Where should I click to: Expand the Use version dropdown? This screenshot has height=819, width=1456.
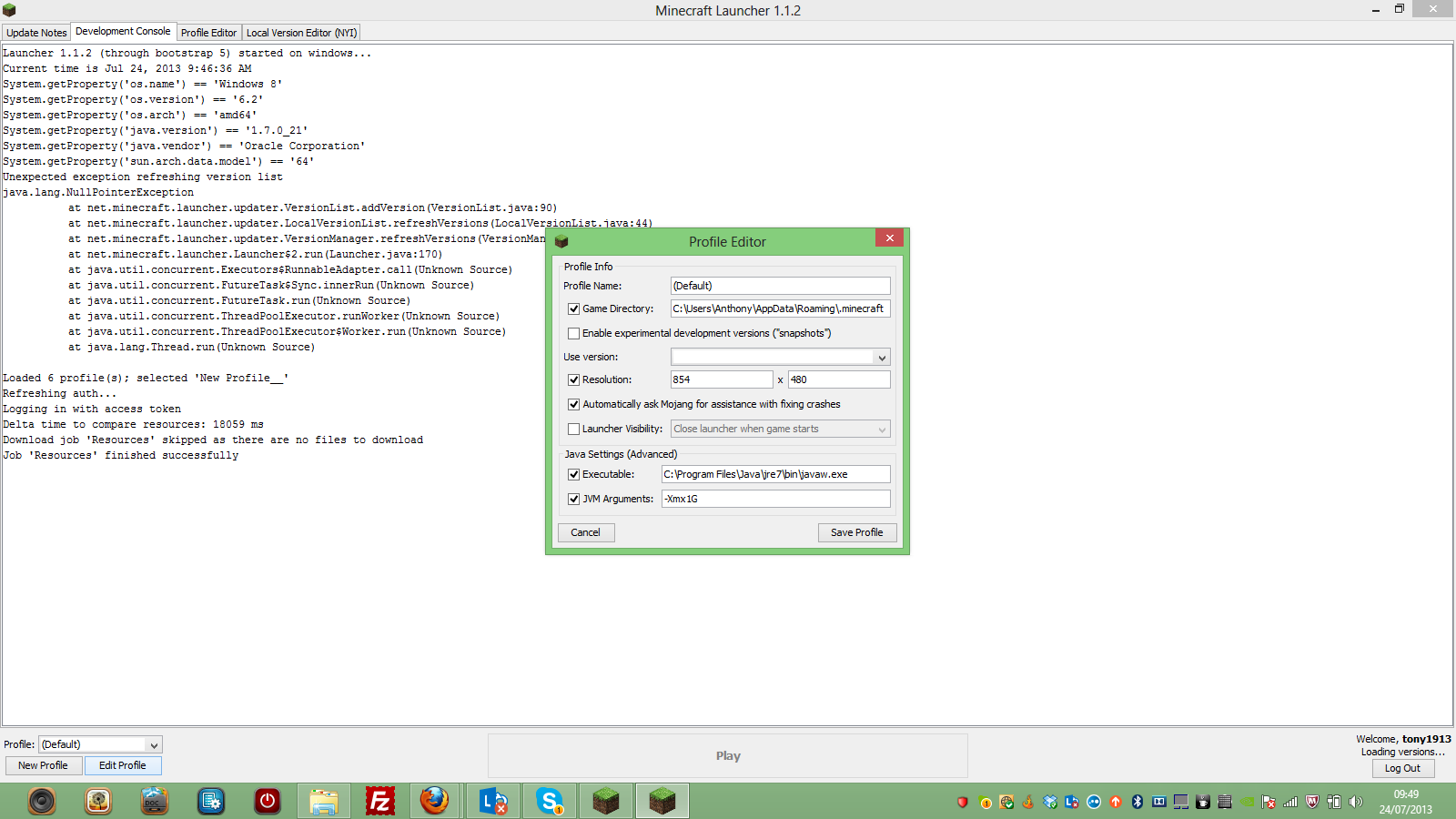[881, 358]
